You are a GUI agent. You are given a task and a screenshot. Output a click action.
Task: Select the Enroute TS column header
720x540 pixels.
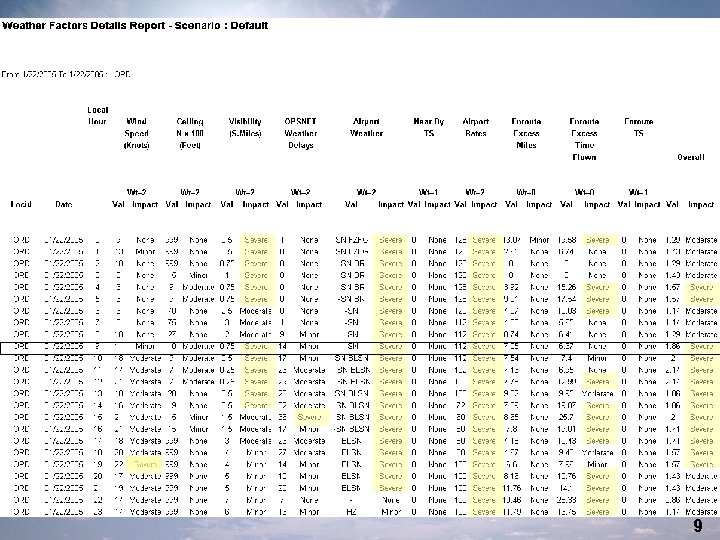click(638, 127)
